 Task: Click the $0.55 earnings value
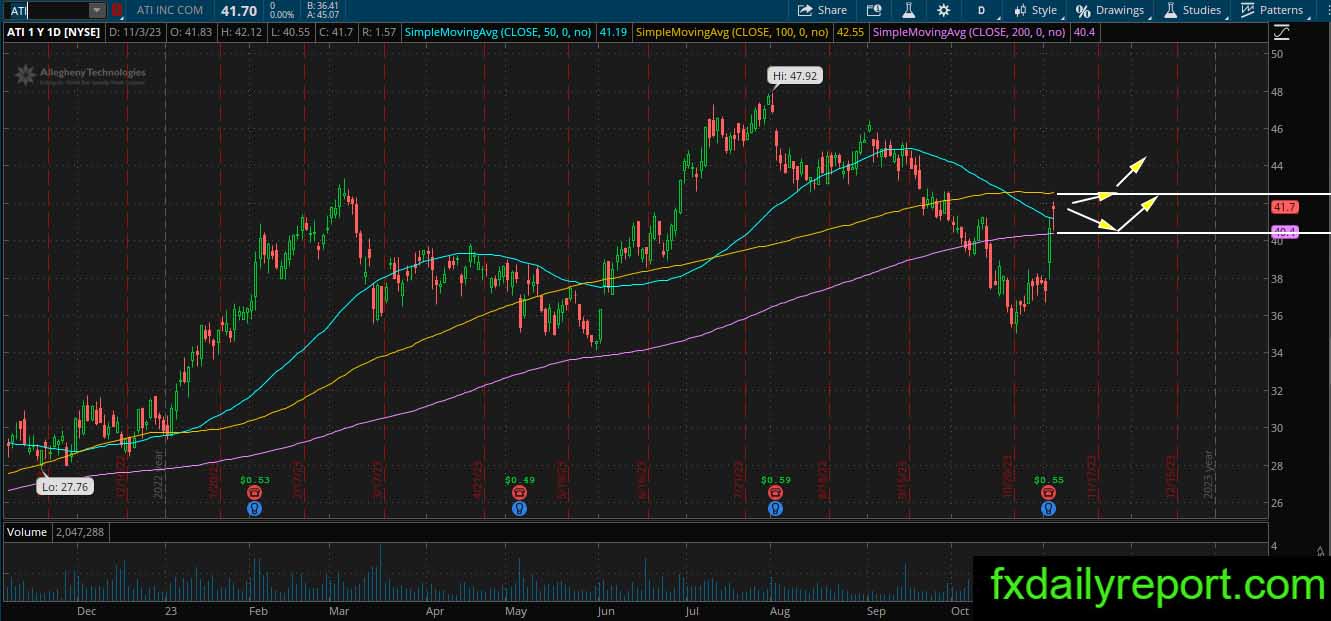click(1048, 480)
